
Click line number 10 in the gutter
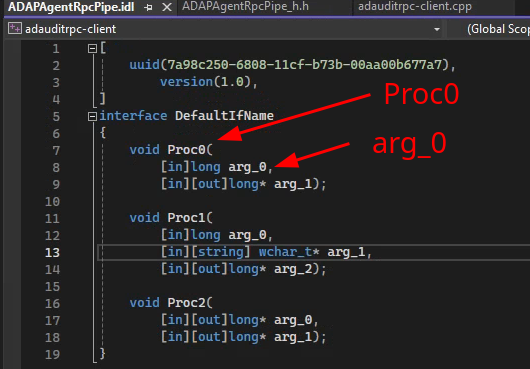pyautogui.click(x=52, y=202)
